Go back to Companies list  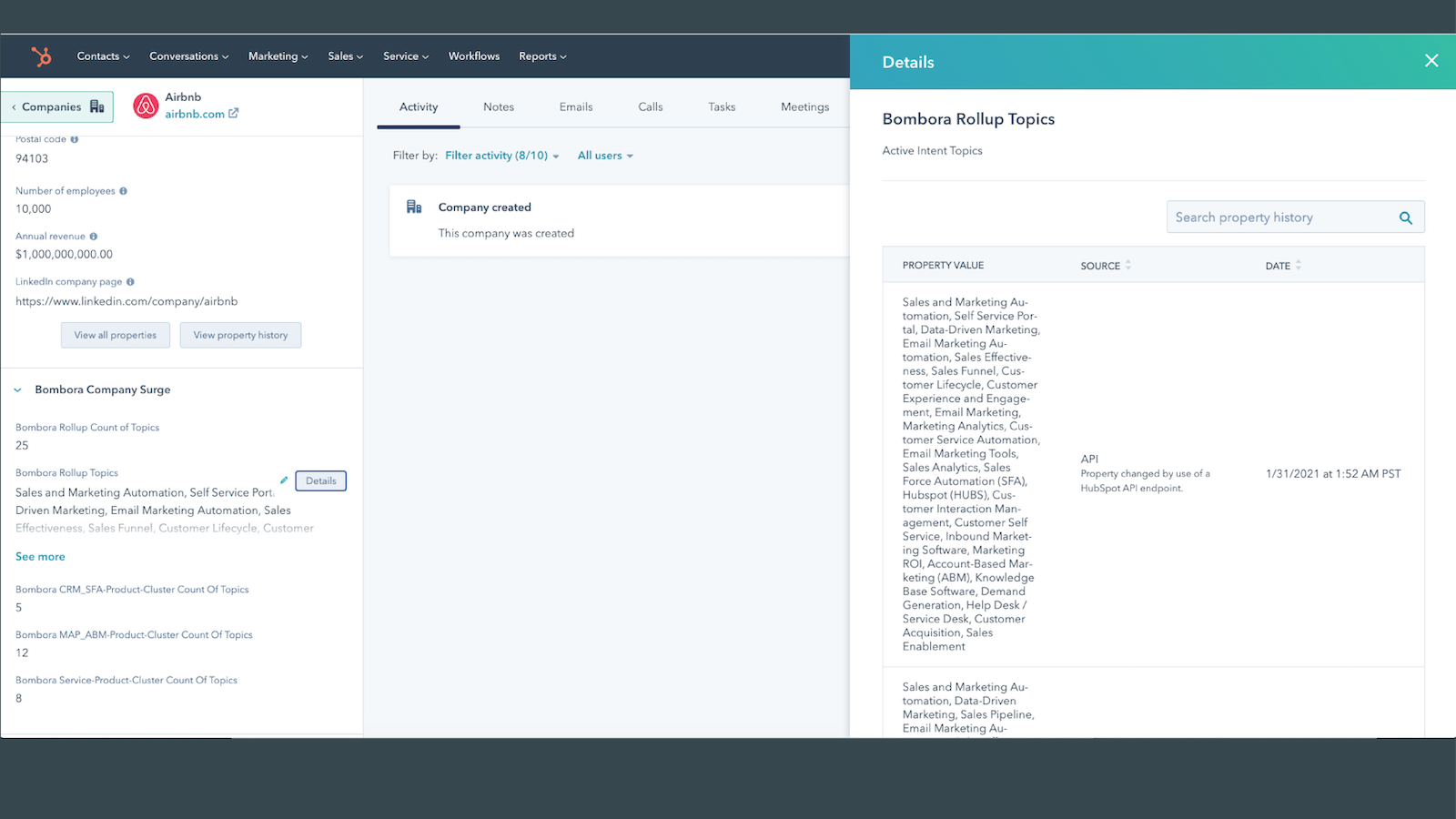coord(56,106)
